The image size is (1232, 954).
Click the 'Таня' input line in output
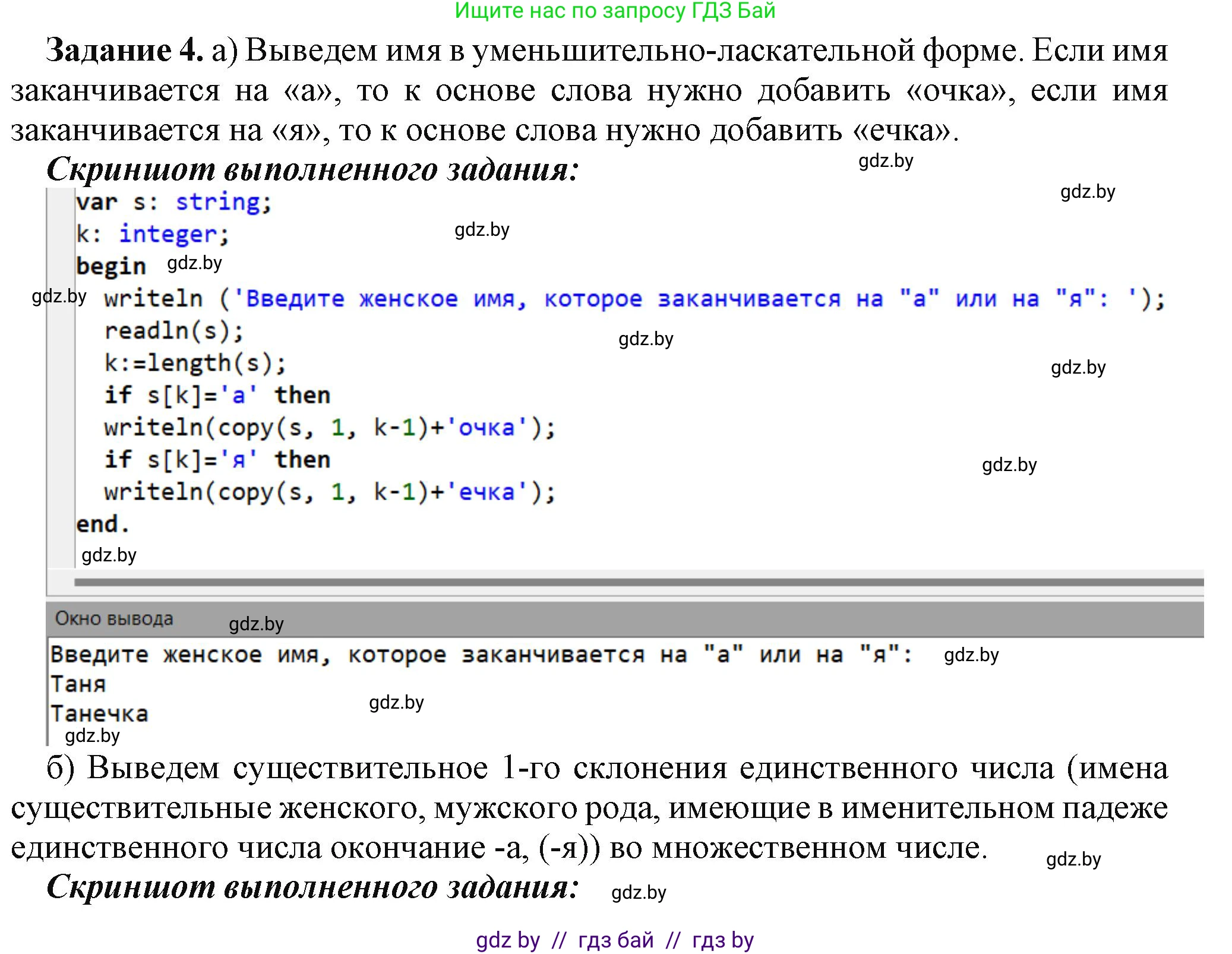pos(78,684)
